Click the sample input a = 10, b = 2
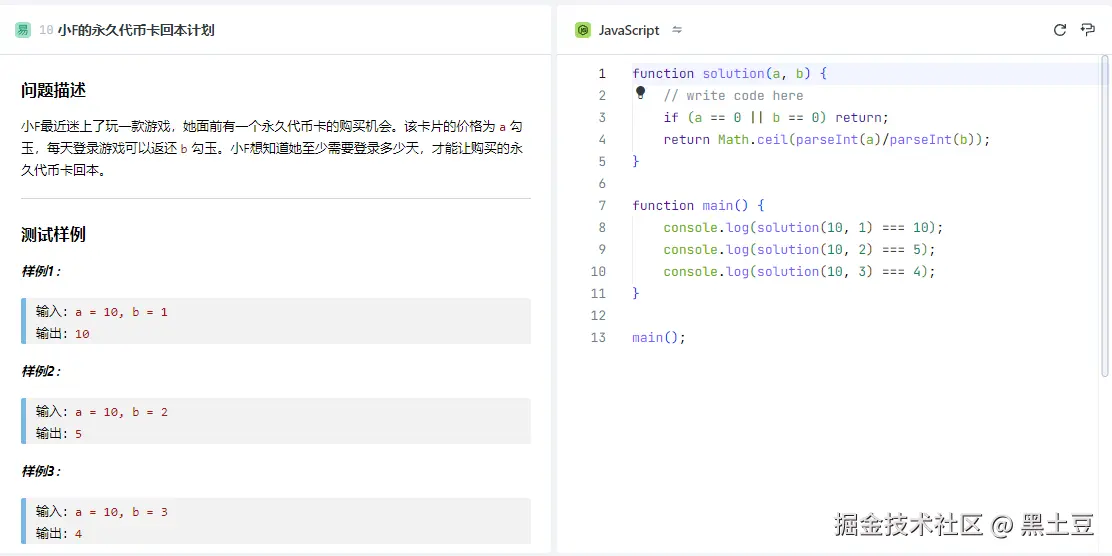This screenshot has width=1112, height=556. coord(121,411)
